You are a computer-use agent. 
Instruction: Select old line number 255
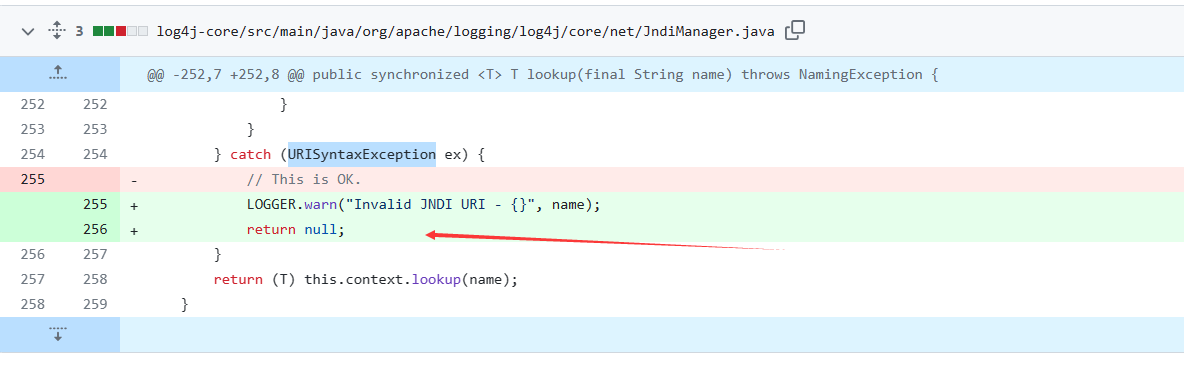coord(32,180)
